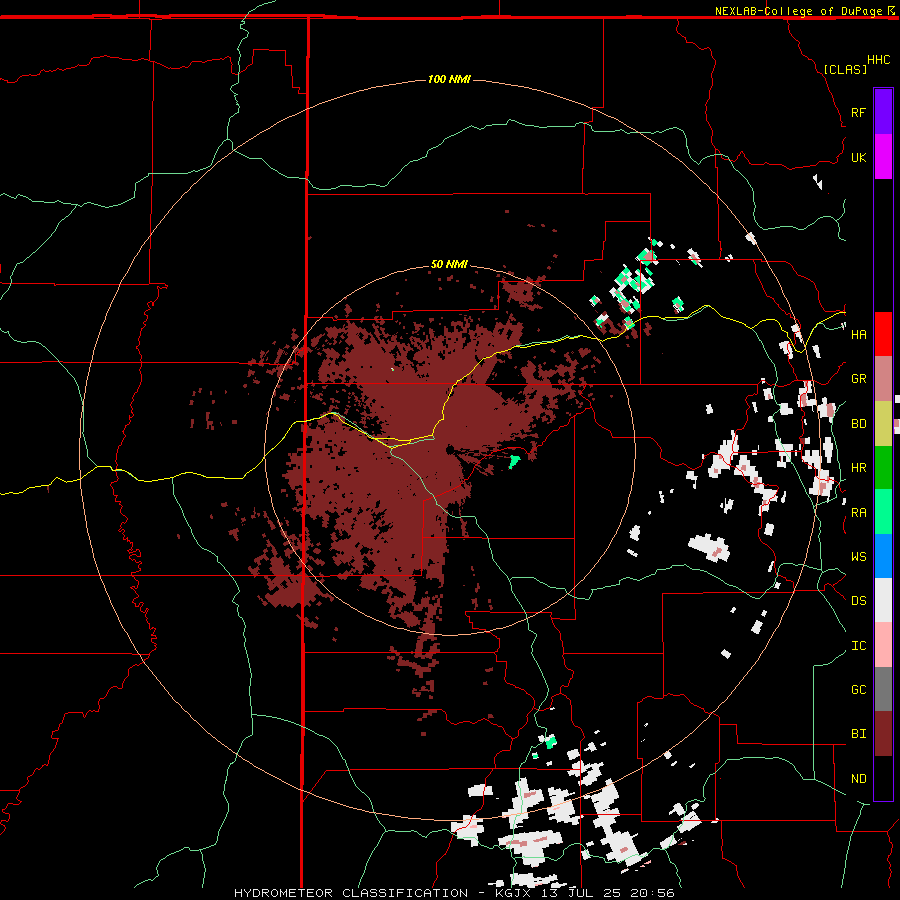
Task: Click the RA legend label
Action: [x=858, y=513]
